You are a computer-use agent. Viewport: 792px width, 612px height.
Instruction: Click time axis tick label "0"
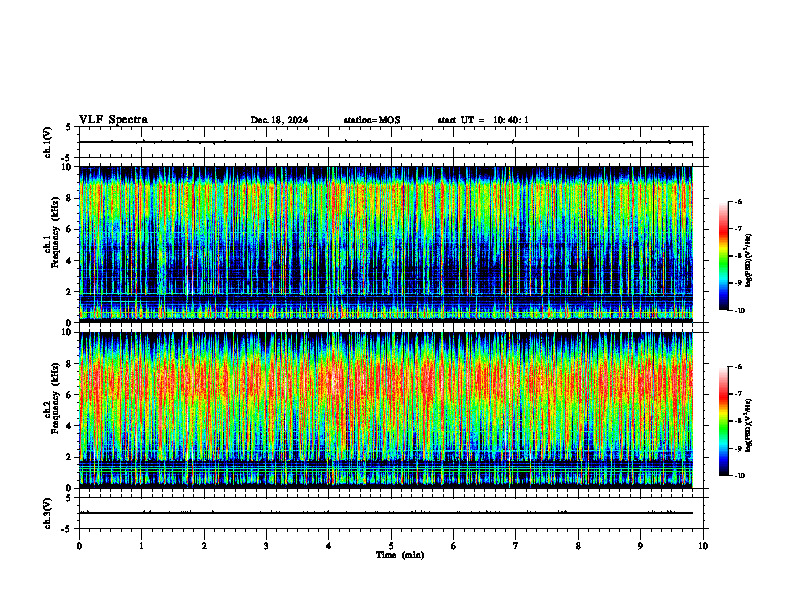tap(79, 546)
